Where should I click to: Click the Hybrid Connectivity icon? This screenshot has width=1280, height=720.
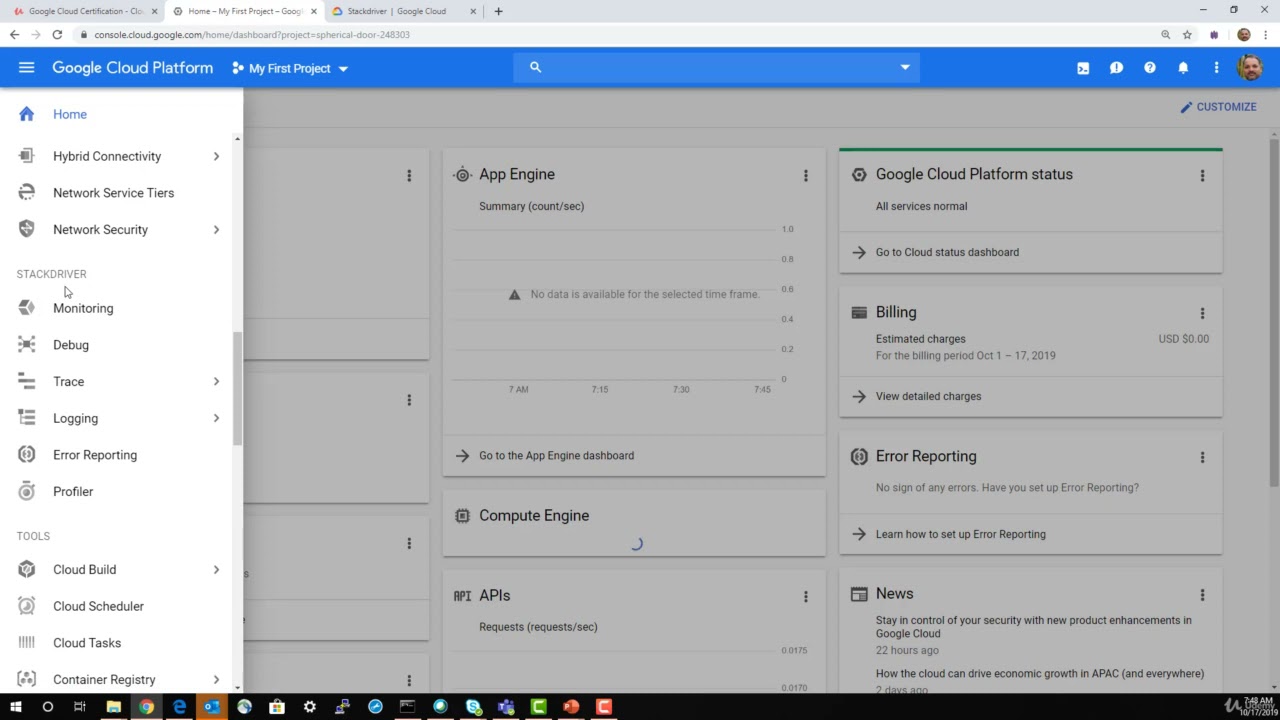pos(27,156)
